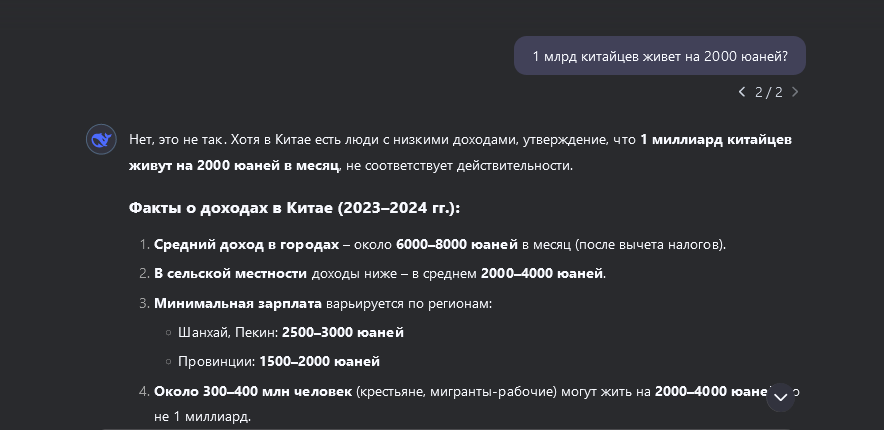Click the DeepSeek whale avatar icon
The image size is (884, 430).
99,140
